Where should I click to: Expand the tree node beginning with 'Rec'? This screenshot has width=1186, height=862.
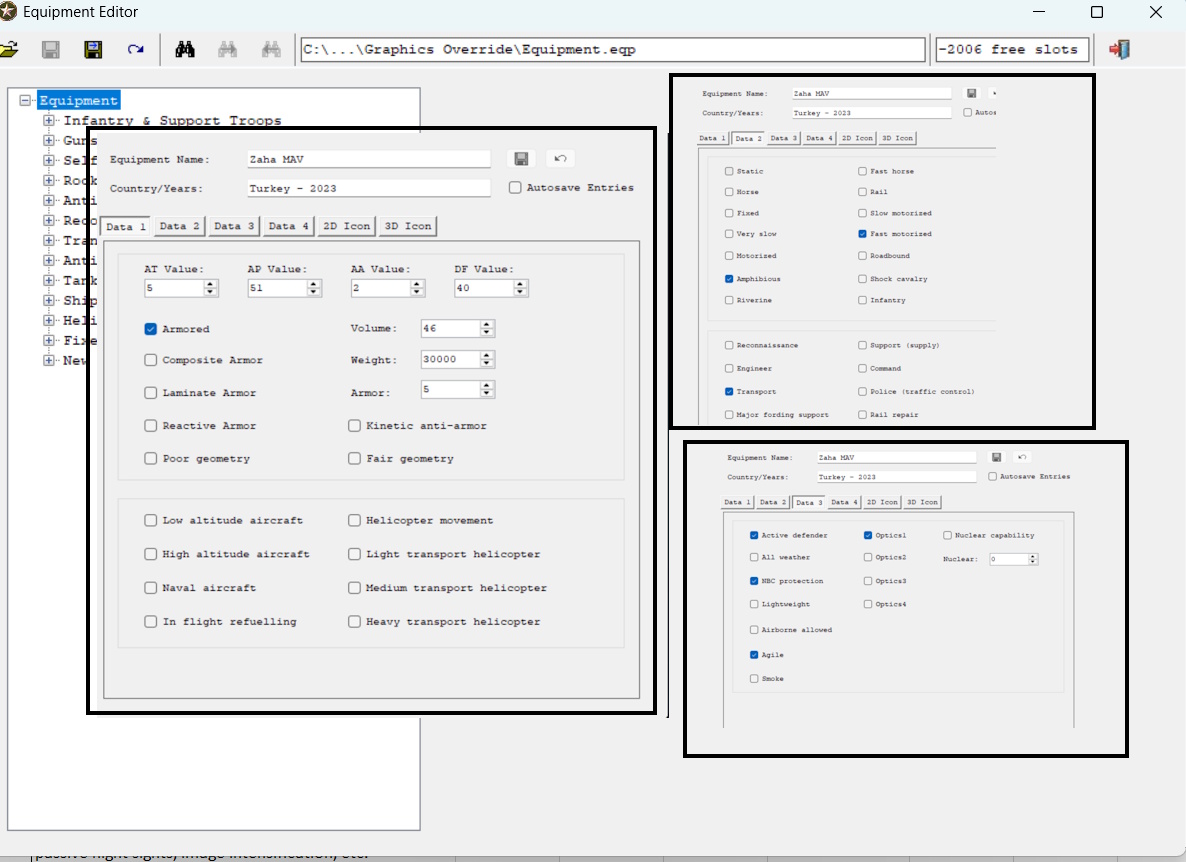(x=48, y=220)
